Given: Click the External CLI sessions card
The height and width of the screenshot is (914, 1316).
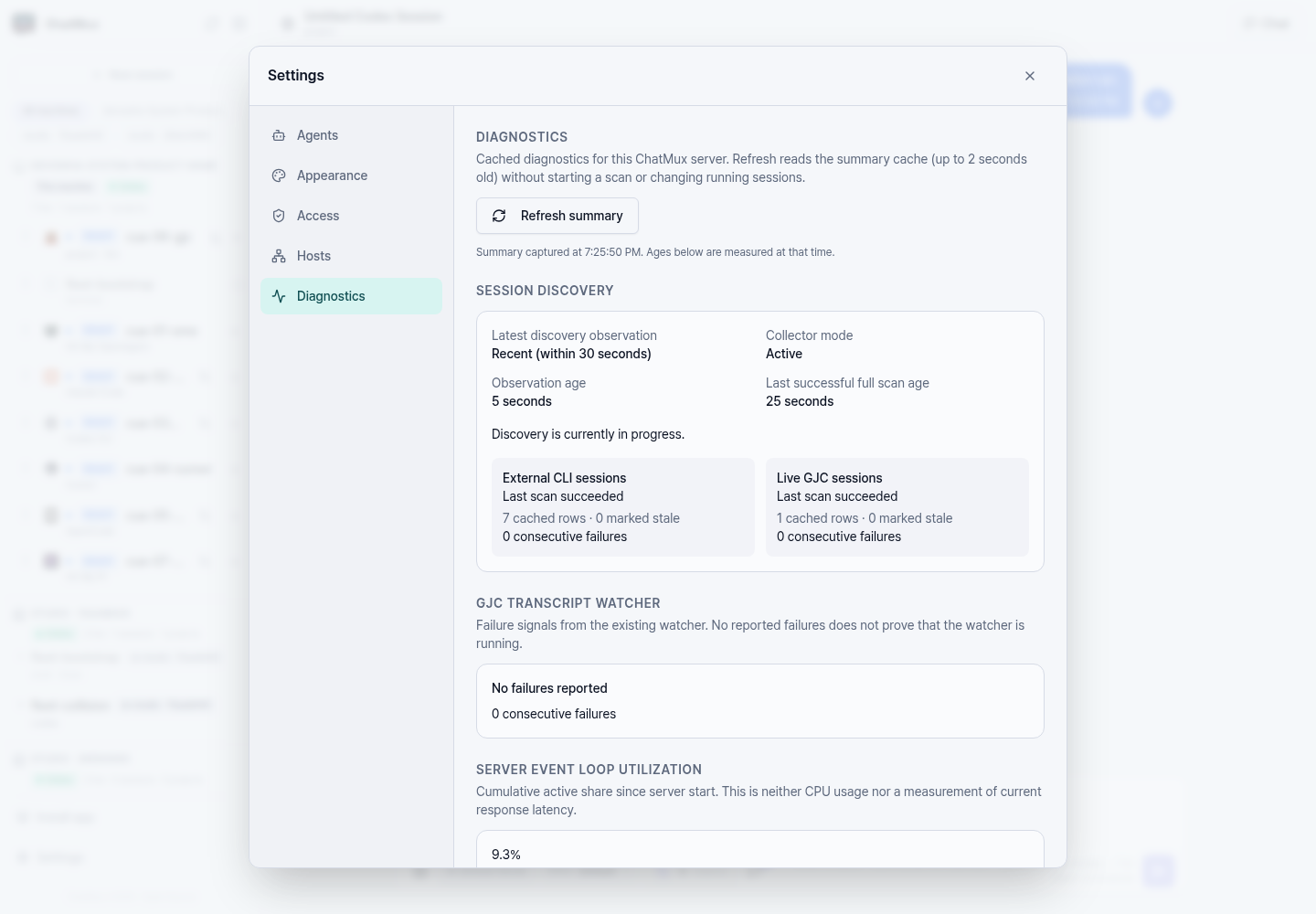Looking at the screenshot, I should click(623, 507).
